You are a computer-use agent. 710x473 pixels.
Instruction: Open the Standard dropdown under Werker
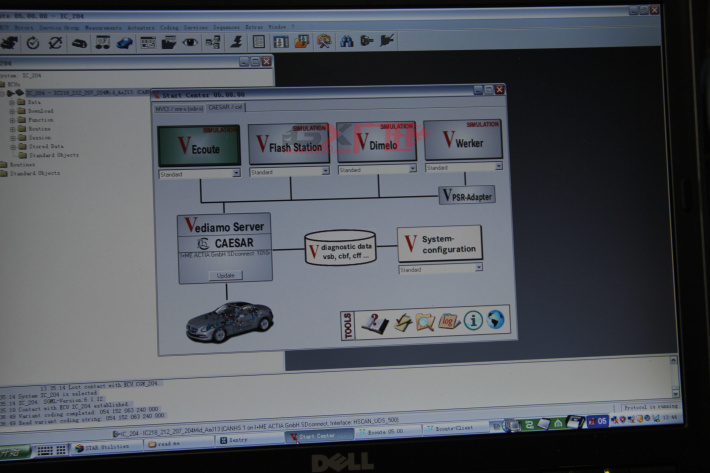pyautogui.click(x=498, y=167)
